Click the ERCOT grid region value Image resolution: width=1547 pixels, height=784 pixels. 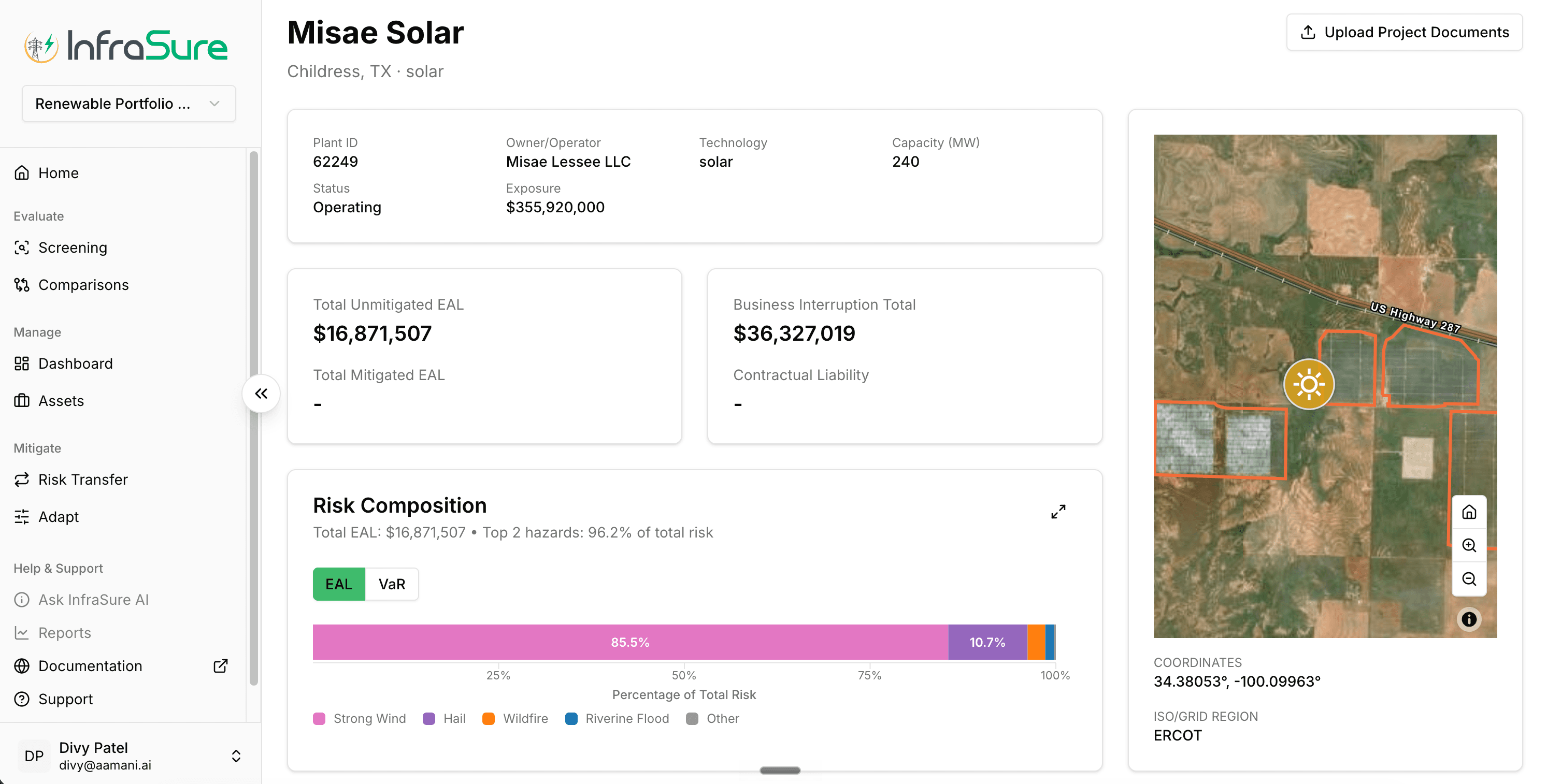tap(1177, 735)
